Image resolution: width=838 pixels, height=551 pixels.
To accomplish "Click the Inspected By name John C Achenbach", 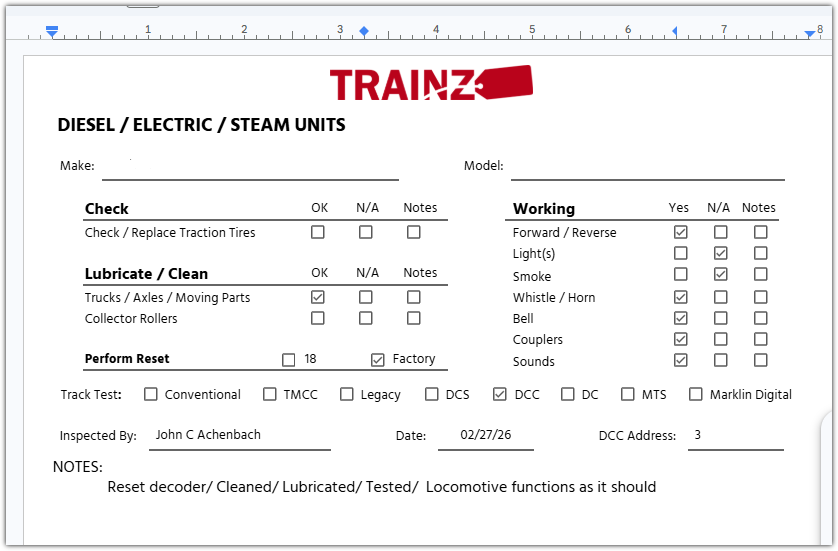I will click(x=208, y=435).
